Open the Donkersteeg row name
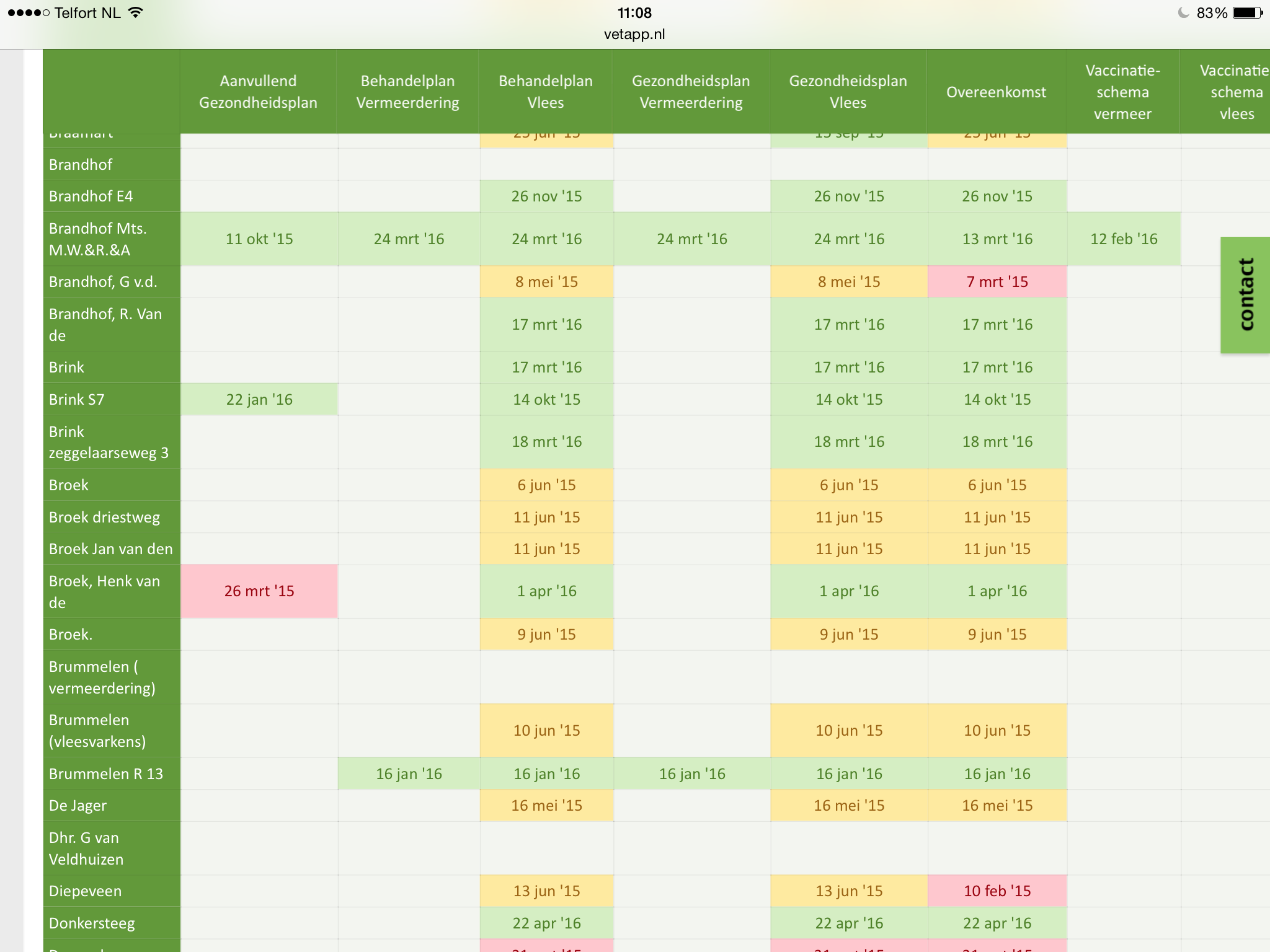 pos(112,923)
